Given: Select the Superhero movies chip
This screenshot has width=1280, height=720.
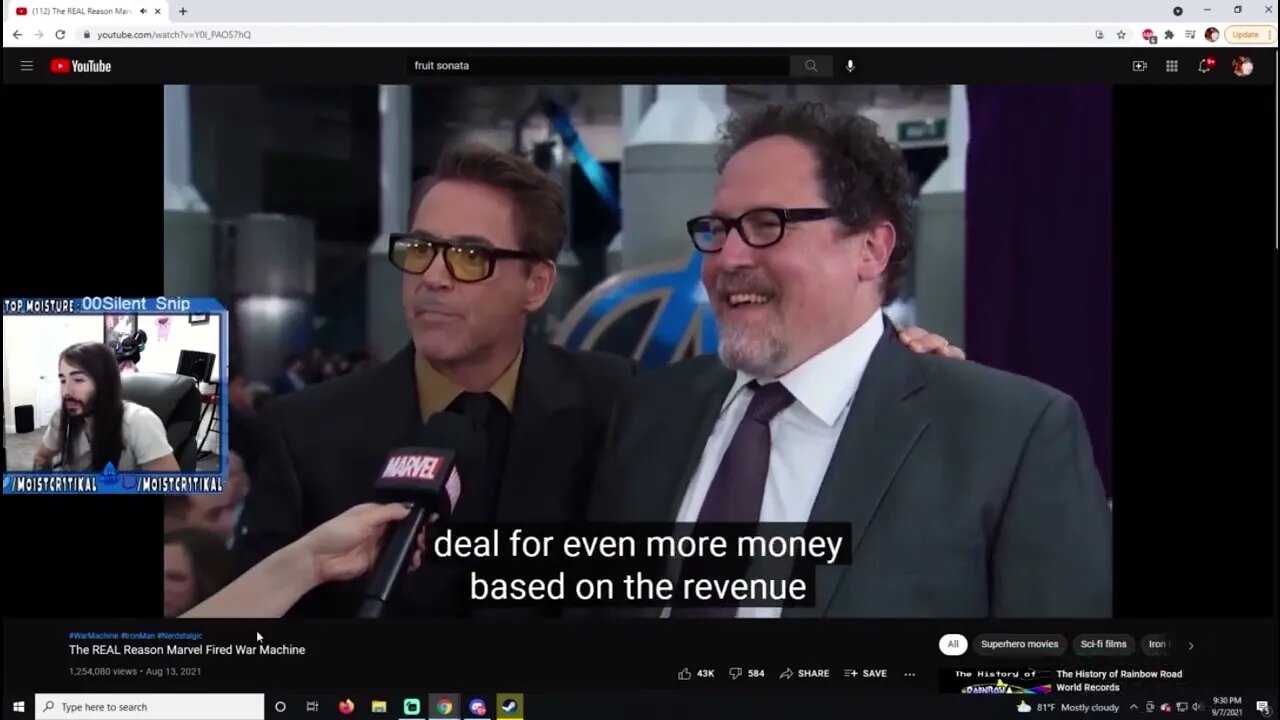Looking at the screenshot, I should pyautogui.click(x=1019, y=645).
